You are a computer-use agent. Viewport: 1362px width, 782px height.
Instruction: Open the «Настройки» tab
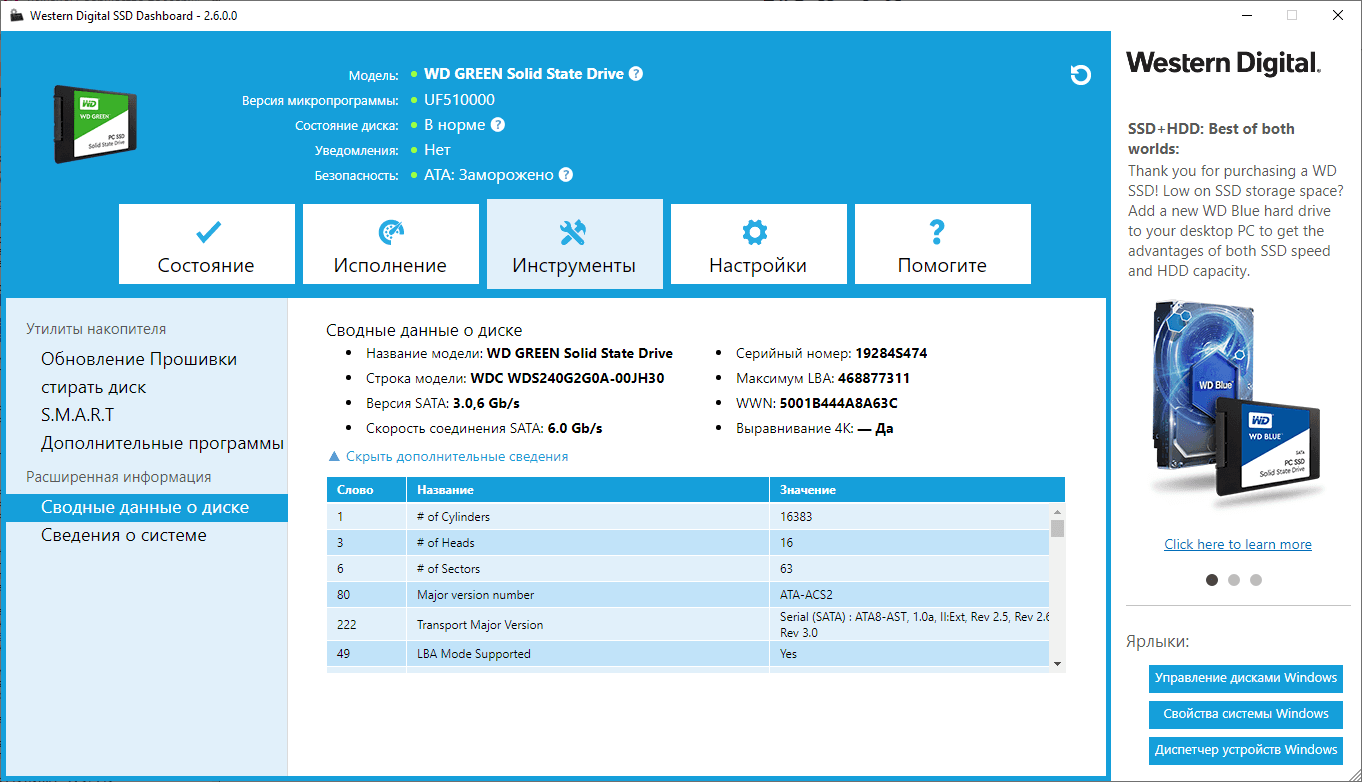tap(759, 244)
